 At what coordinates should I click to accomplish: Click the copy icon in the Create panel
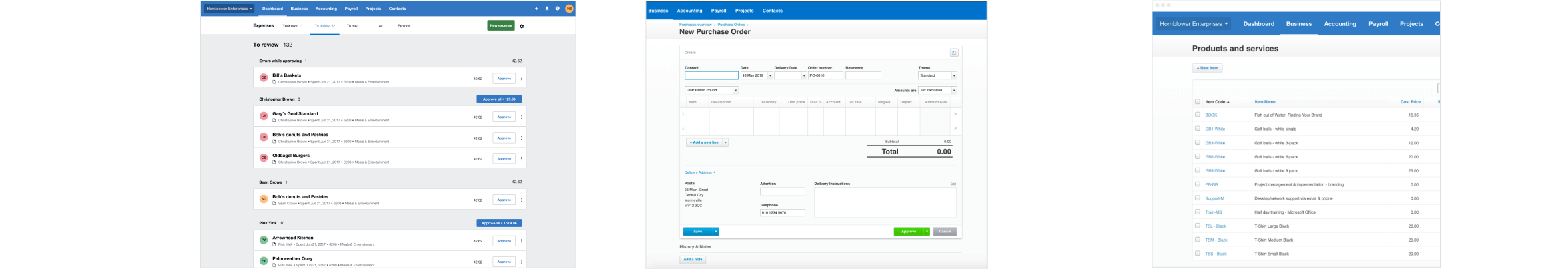[954, 53]
